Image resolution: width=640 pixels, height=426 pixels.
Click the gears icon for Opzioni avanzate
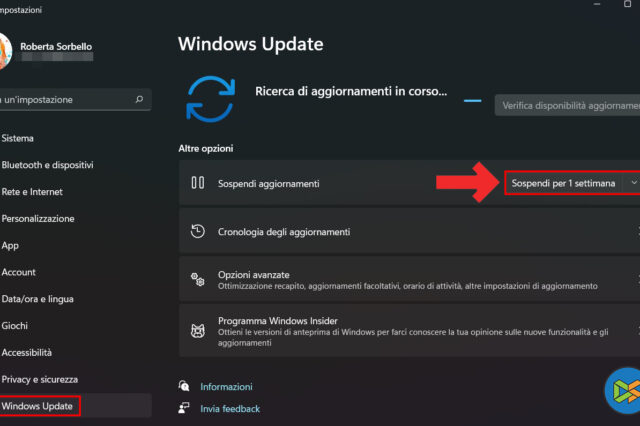(x=198, y=280)
